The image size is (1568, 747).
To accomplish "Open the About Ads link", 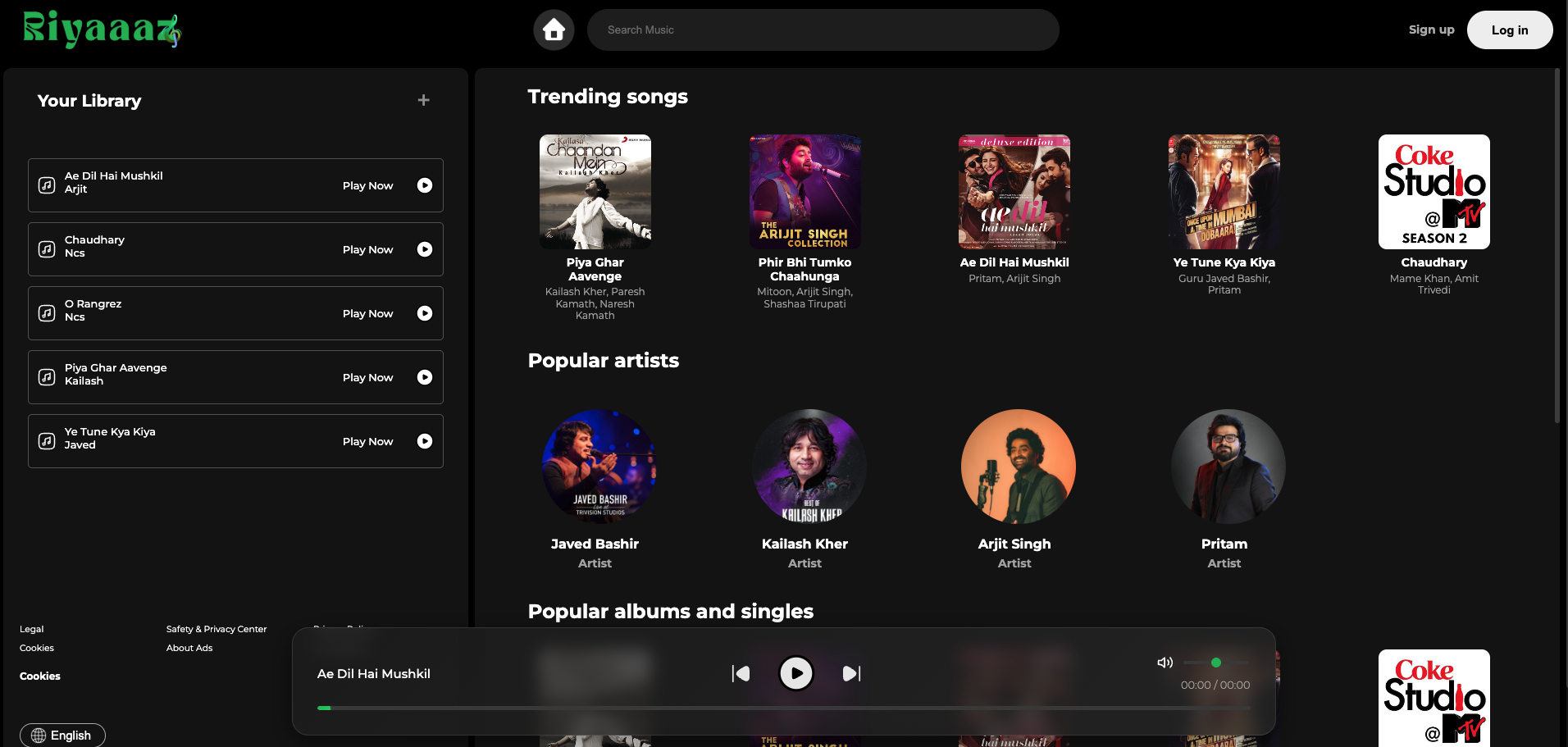I will (x=189, y=648).
